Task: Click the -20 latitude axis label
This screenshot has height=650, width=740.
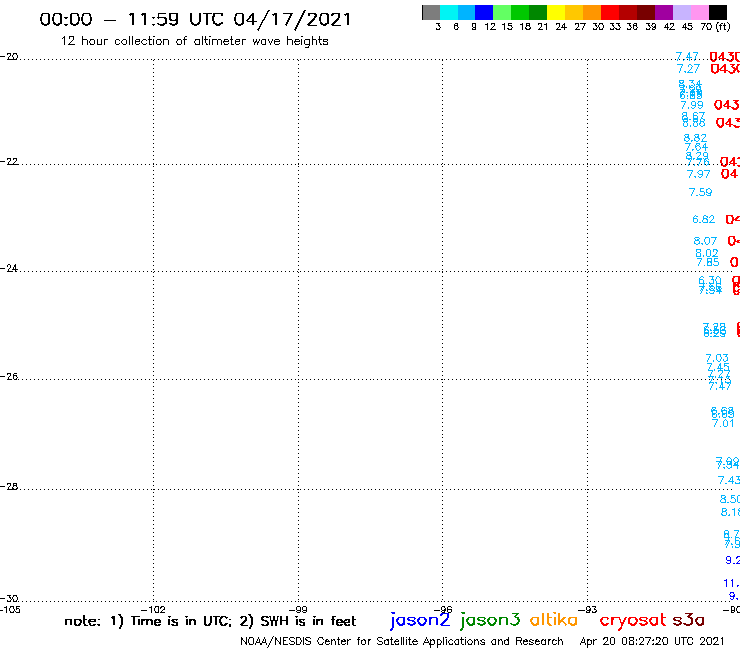Action: [9, 57]
